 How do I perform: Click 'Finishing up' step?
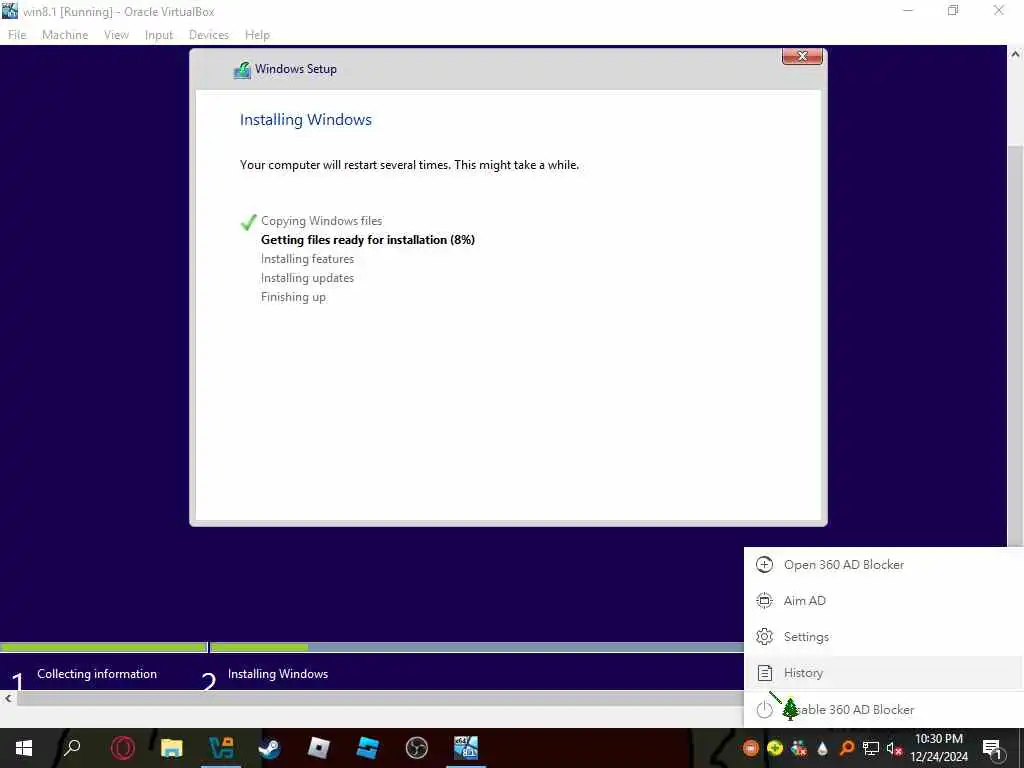point(293,296)
